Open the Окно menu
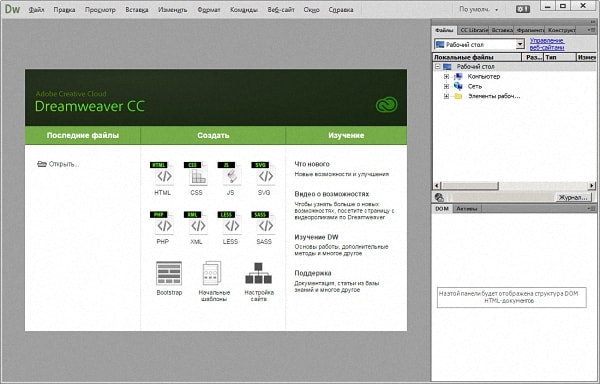Screen dimensions: 600x384 pyautogui.click(x=311, y=10)
